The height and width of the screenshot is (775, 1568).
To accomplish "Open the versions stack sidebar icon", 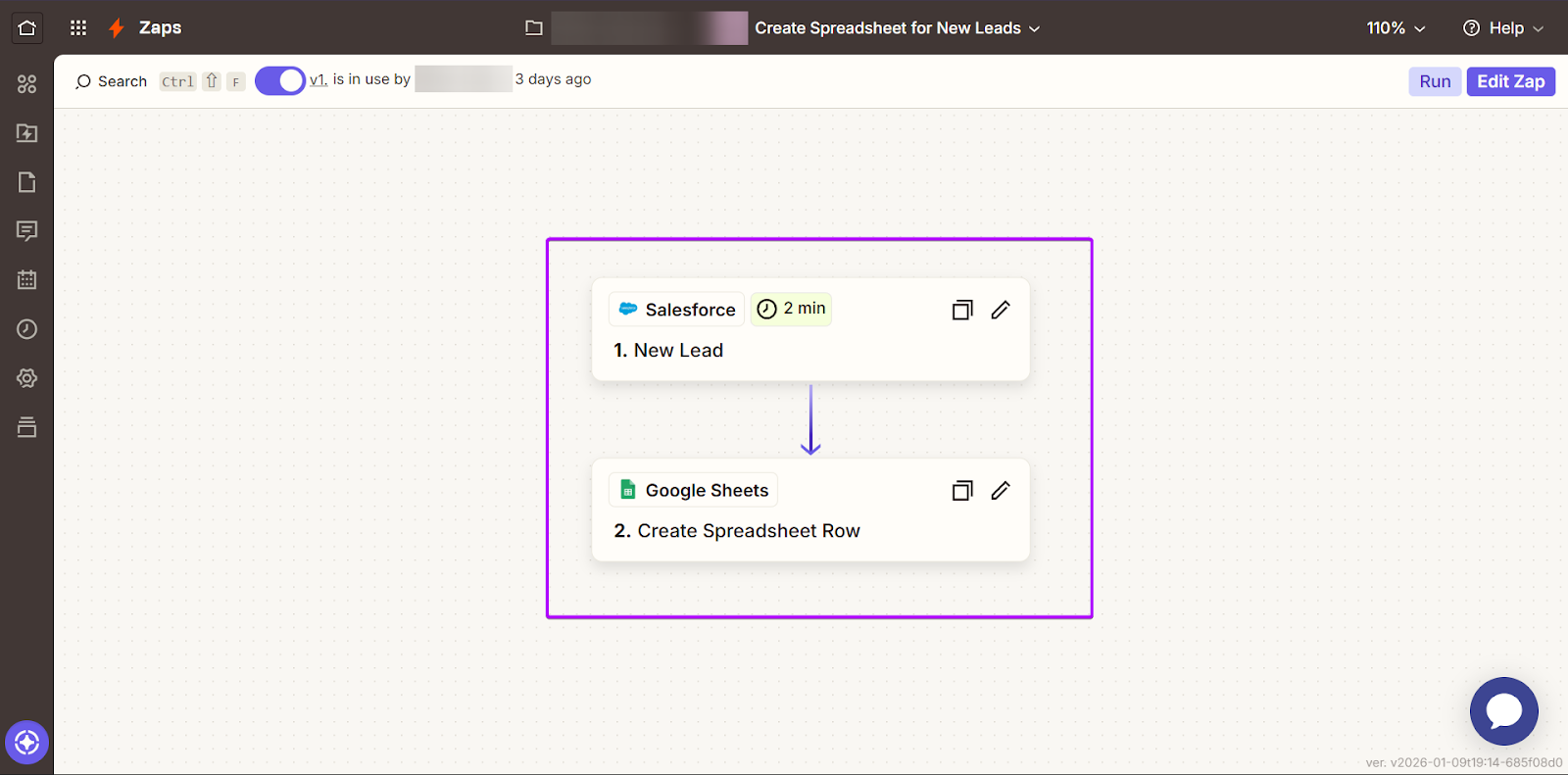I will click(27, 427).
